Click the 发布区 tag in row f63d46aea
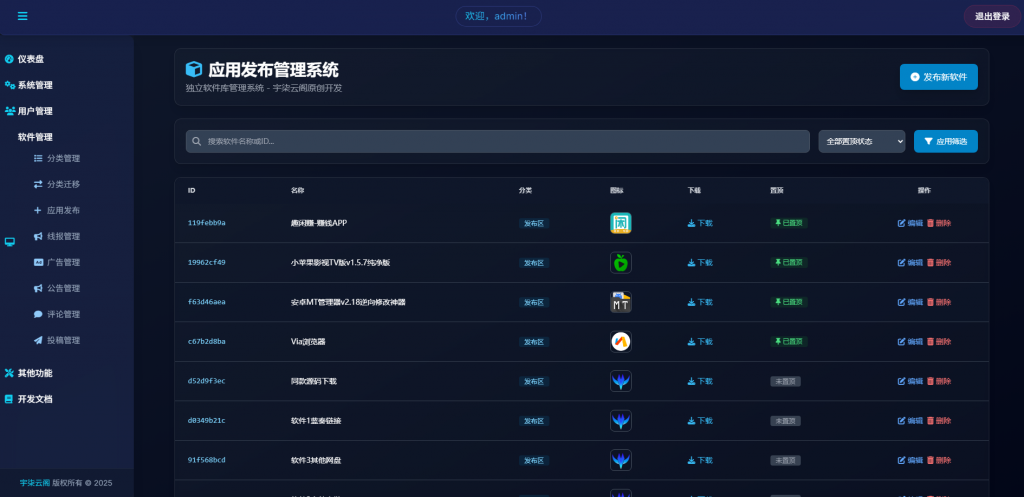 point(534,302)
